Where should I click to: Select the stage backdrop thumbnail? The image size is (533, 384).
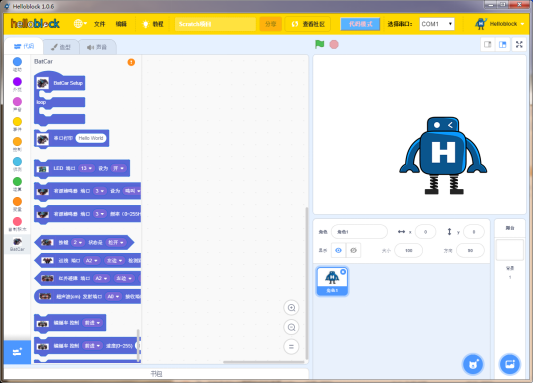(510, 250)
